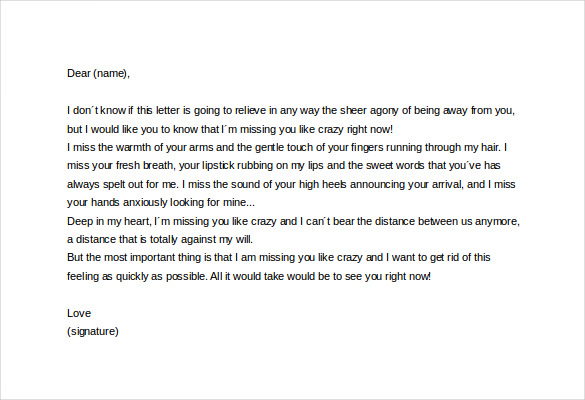Click 'your hands anxiously looking for mine...' line

click(x=161, y=202)
